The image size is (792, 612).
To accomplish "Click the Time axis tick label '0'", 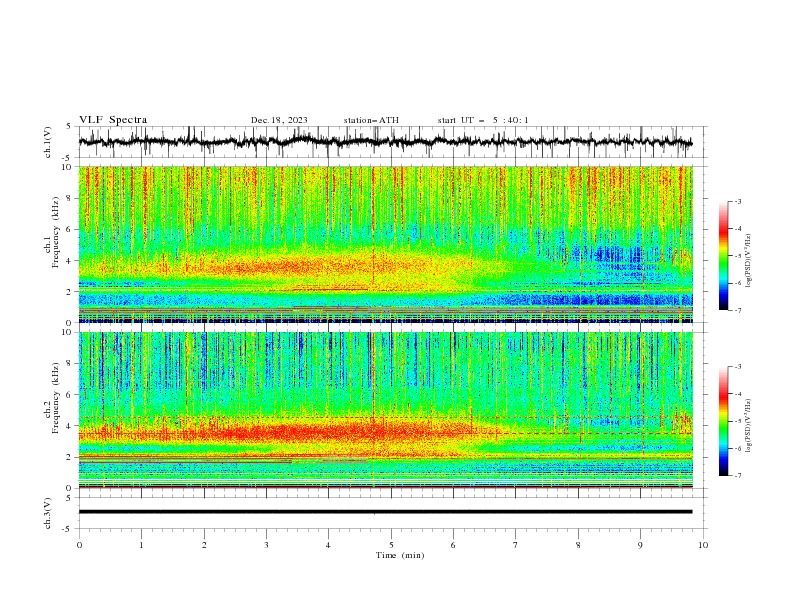I will pos(79,545).
